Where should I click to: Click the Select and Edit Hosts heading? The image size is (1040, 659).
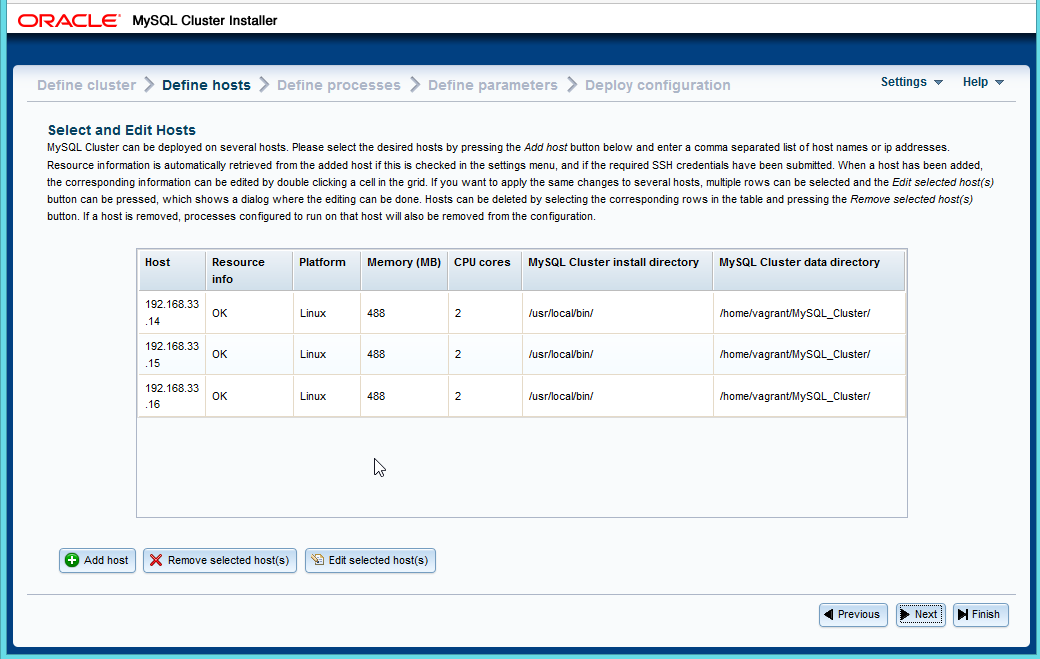click(x=122, y=130)
